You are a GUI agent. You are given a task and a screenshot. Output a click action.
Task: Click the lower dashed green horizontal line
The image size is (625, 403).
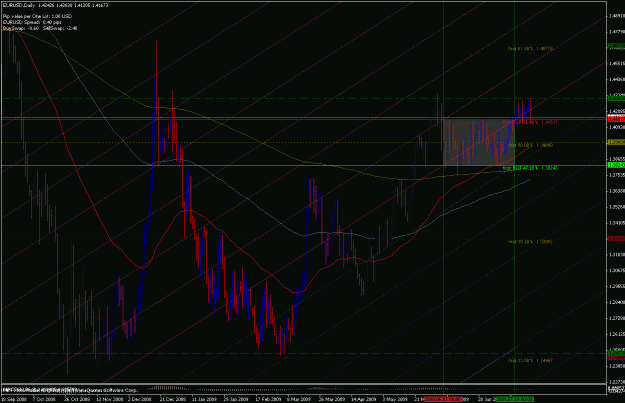303,354
